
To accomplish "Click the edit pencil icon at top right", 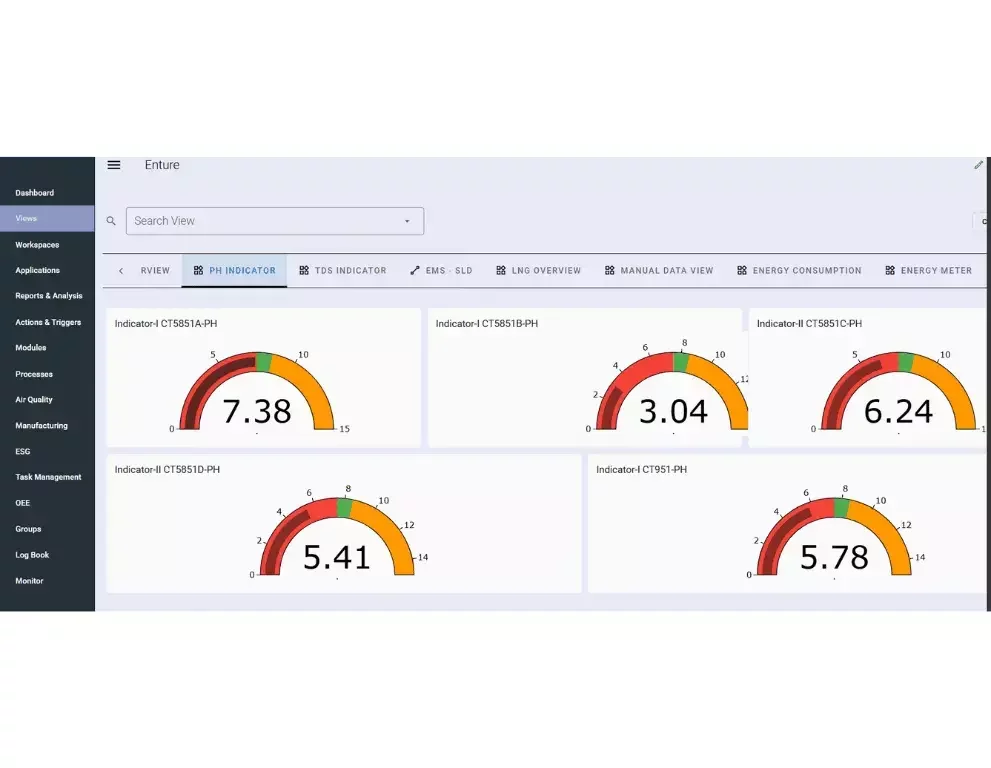I will tap(978, 165).
